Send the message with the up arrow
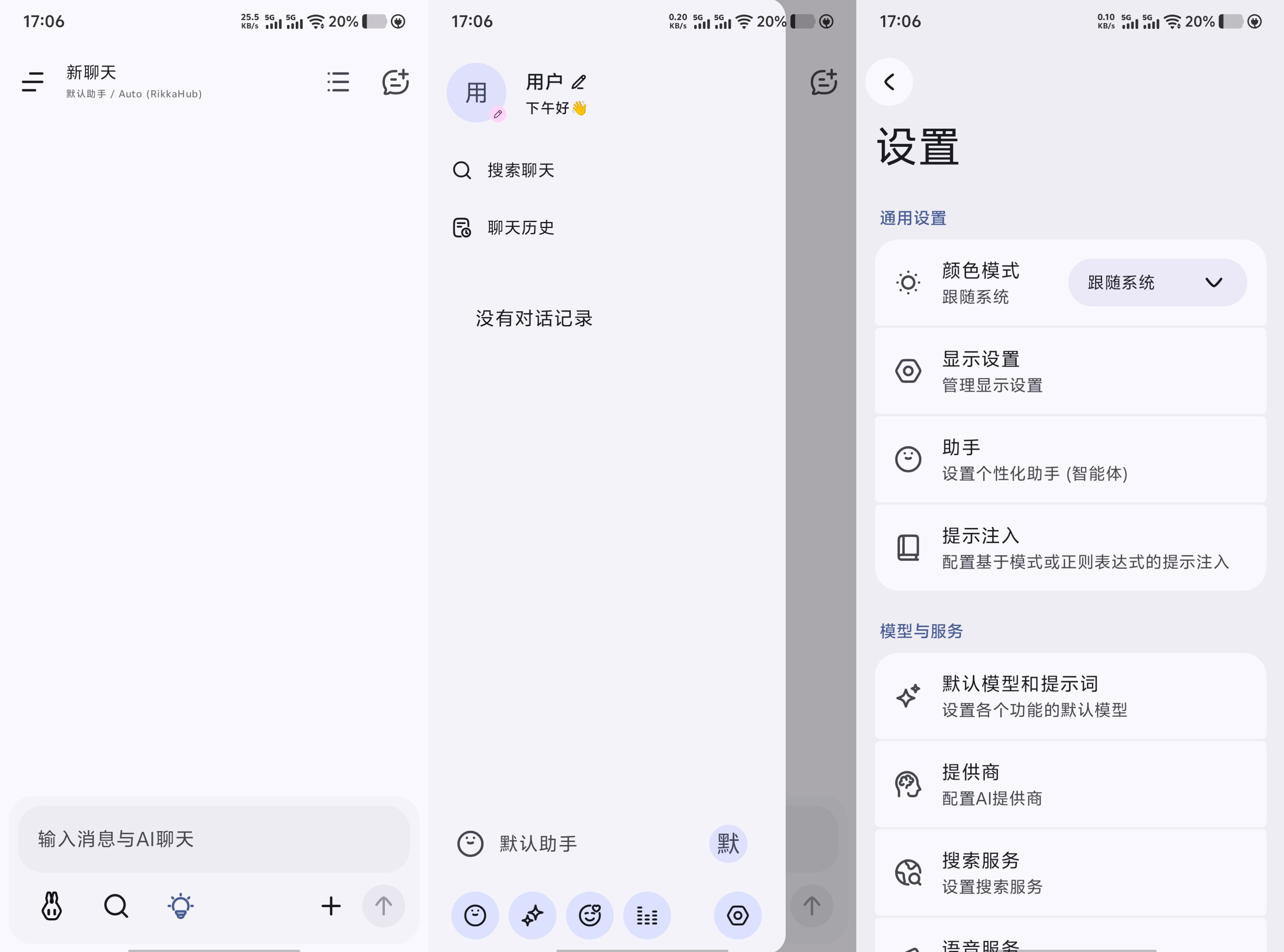The image size is (1284, 952). [x=383, y=906]
